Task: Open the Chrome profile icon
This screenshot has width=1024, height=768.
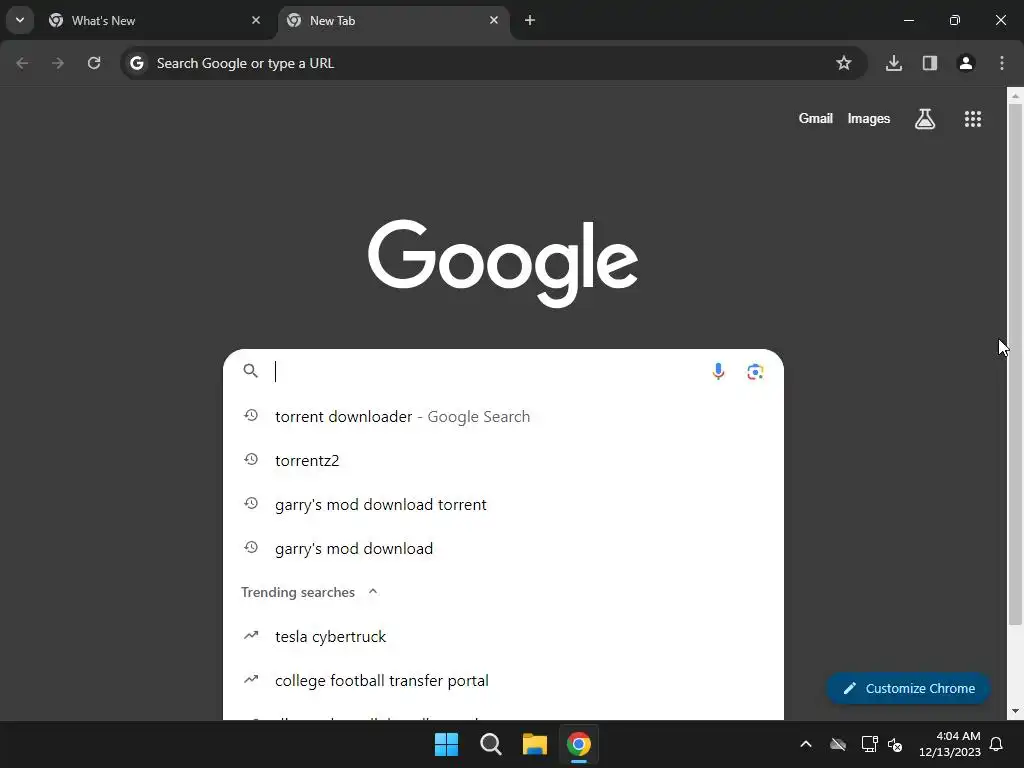Action: (x=966, y=63)
